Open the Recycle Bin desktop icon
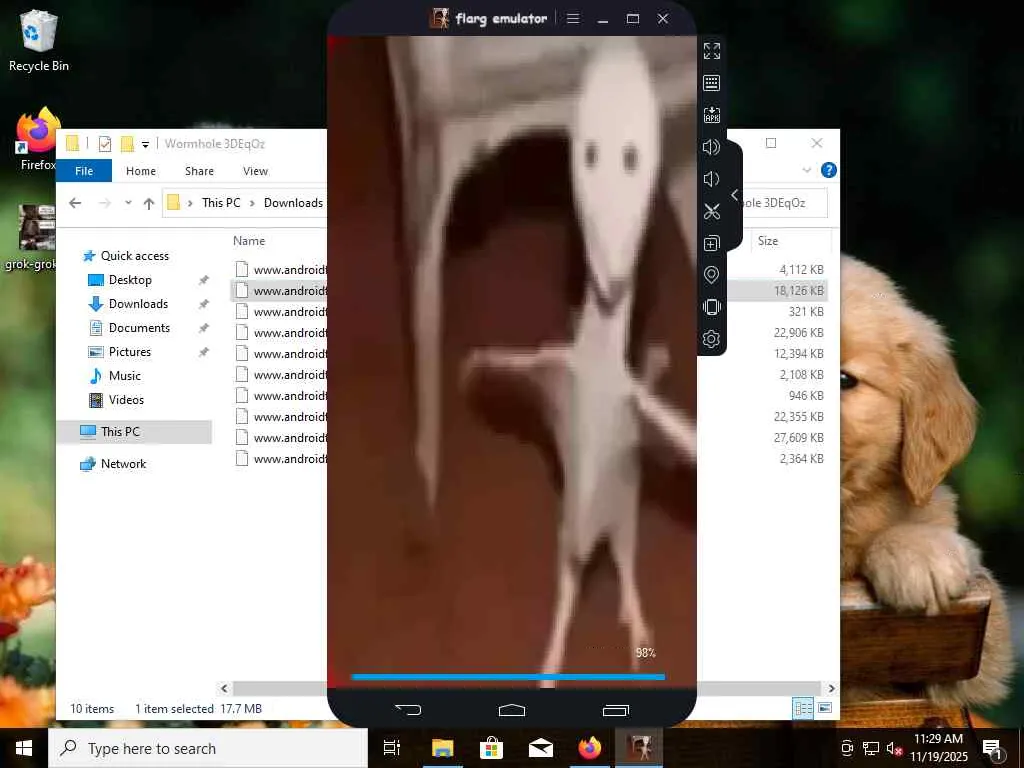The height and width of the screenshot is (768, 1024). tap(39, 40)
